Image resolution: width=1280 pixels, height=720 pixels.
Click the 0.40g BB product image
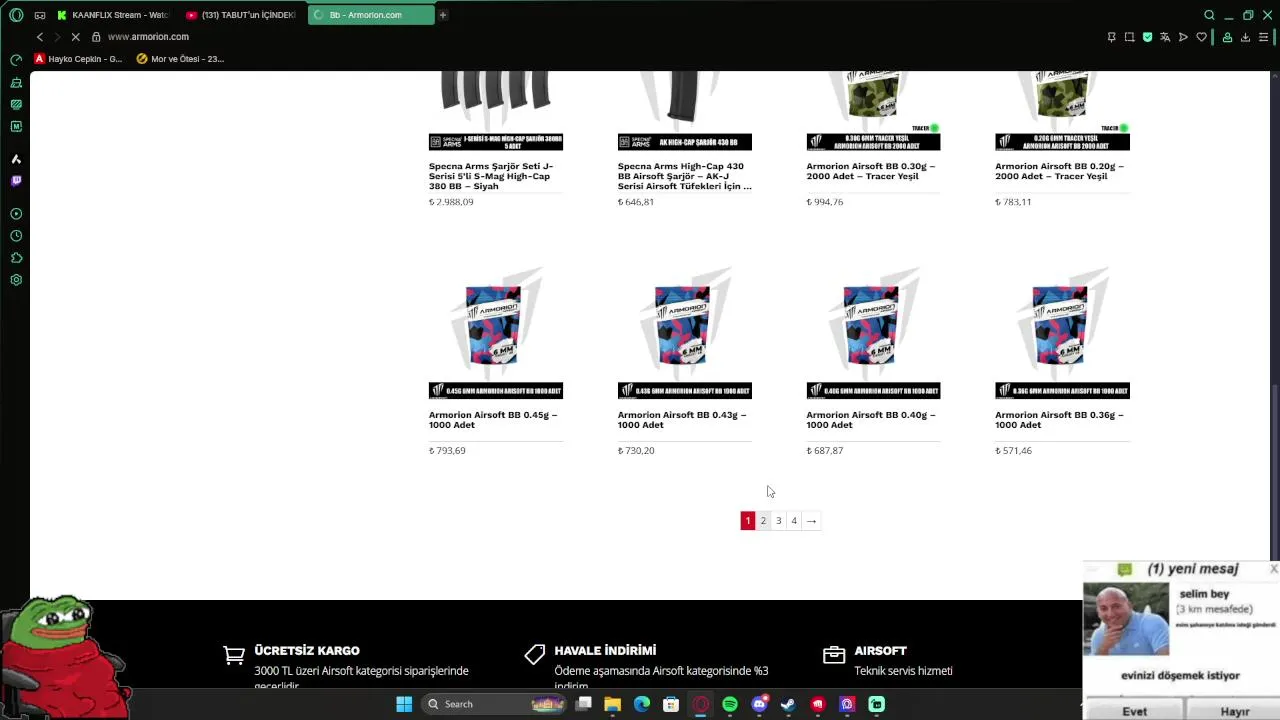pos(873,332)
